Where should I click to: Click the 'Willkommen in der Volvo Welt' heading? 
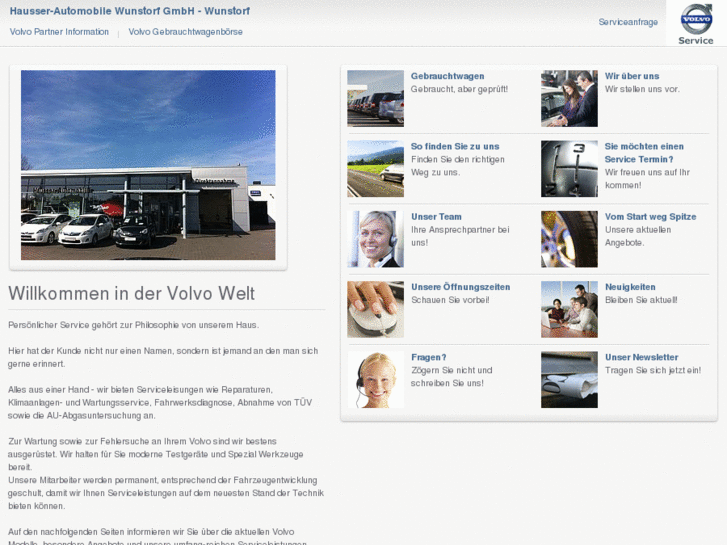(x=132, y=294)
